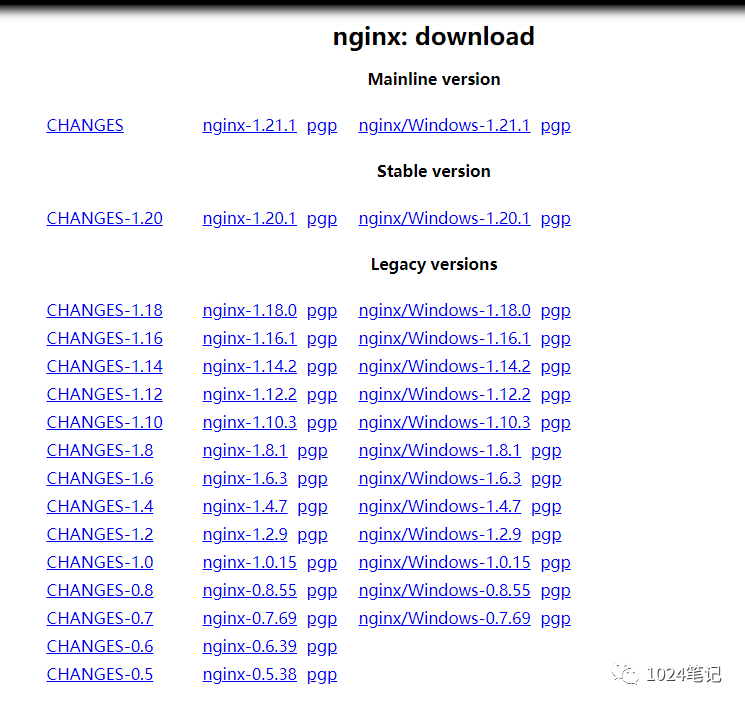Download nginx/Windows-1.20.1
Screen dimensions: 745x706
pos(444,219)
